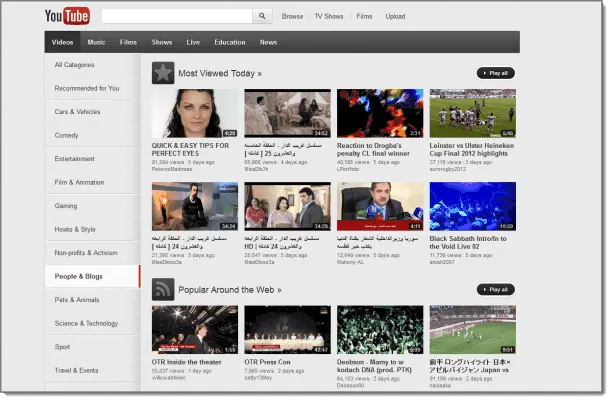Open the Black Sabbath Intro video thumbnail
The height and width of the screenshot is (400, 610).
click(472, 206)
